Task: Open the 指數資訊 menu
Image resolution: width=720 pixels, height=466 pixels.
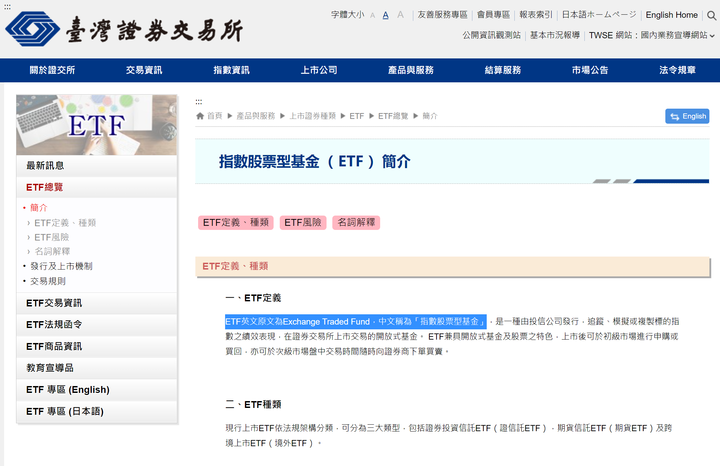Action: (x=231, y=70)
